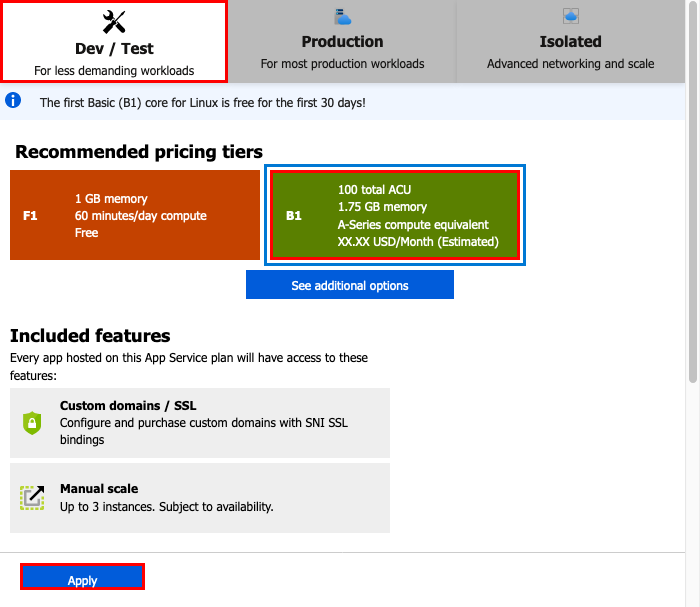This screenshot has width=700, height=607.
Task: Click the vertical scrollbar thumb
Action: click(692, 192)
